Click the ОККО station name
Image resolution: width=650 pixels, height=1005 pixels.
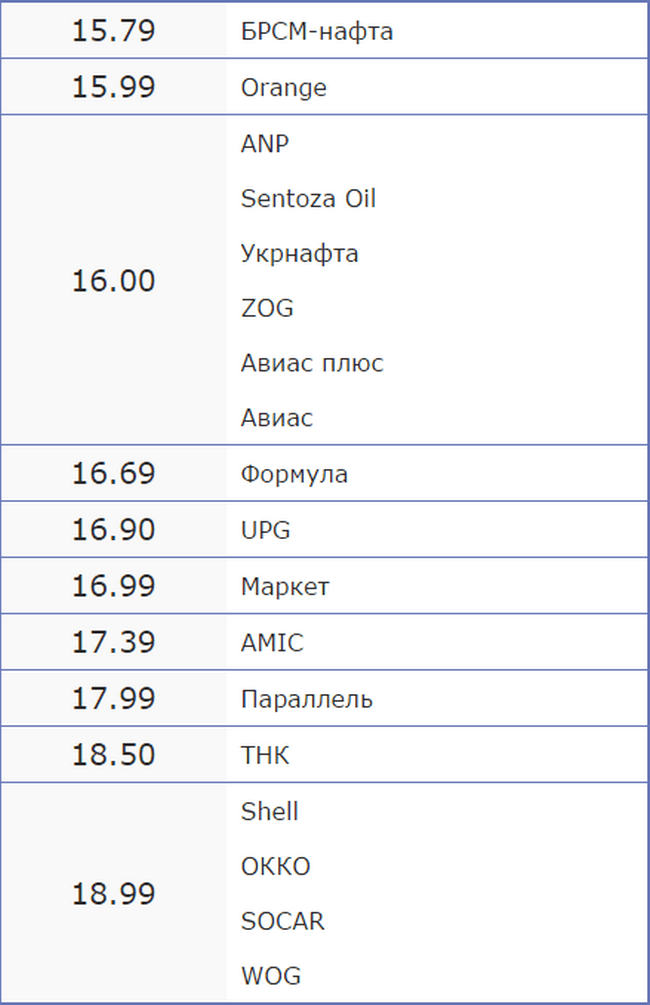click(276, 867)
